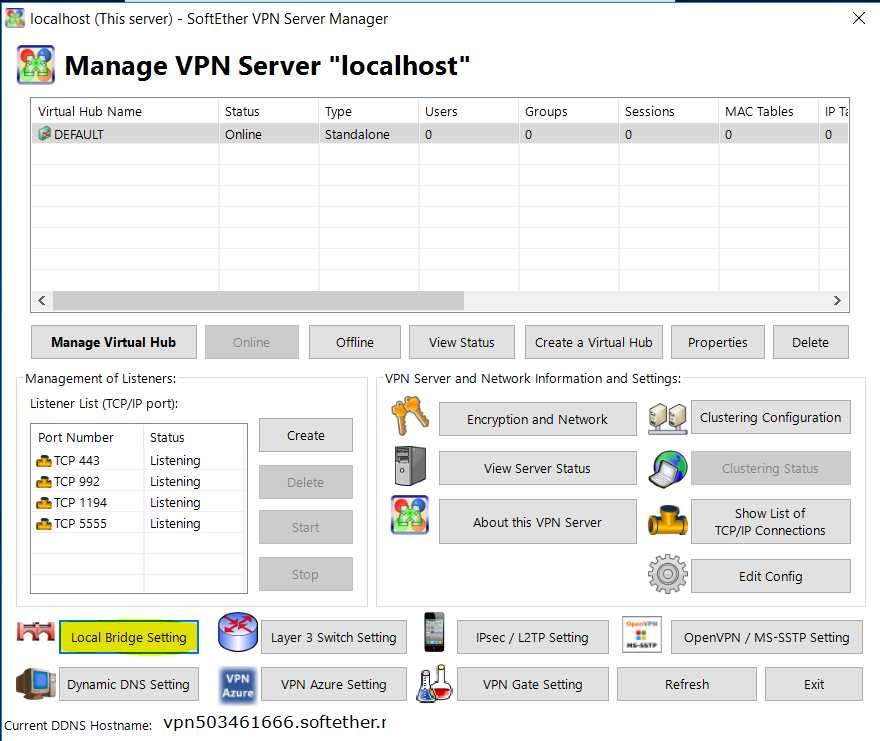The height and width of the screenshot is (741, 880).
Task: Click the SoftEther logo icon beside About this VPN Server
Action: point(410,515)
